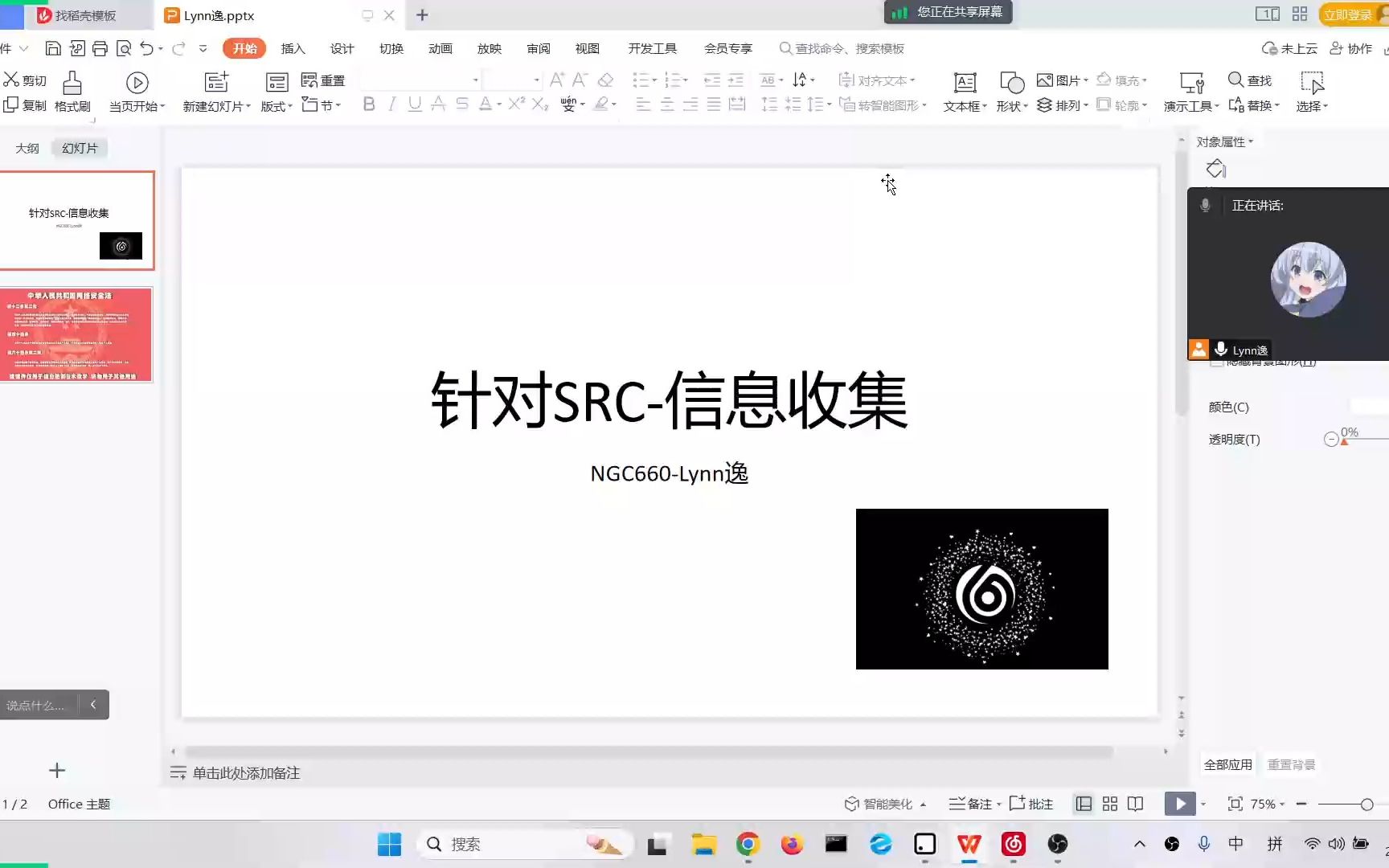Open the font size combo box

click(x=513, y=80)
